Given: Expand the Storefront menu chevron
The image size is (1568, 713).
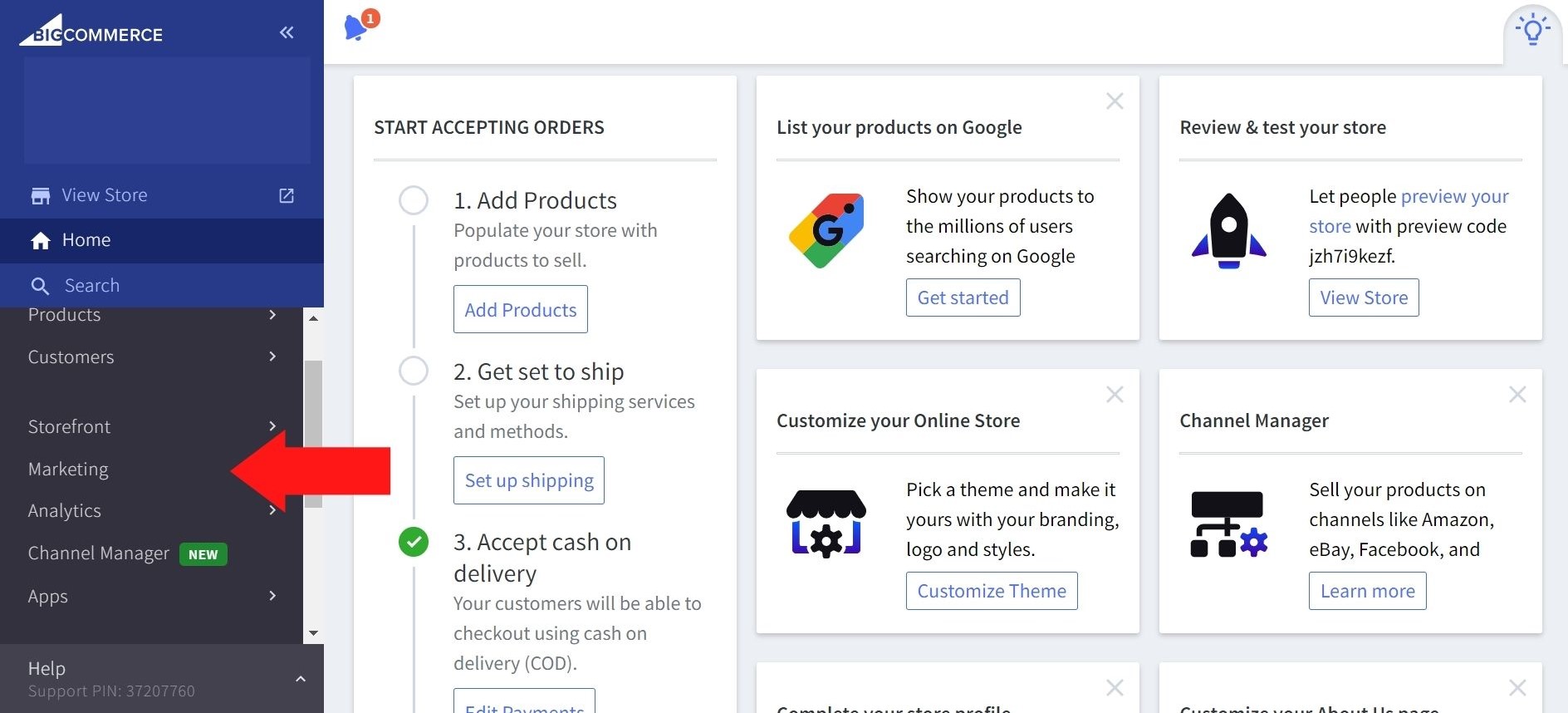Looking at the screenshot, I should (272, 426).
